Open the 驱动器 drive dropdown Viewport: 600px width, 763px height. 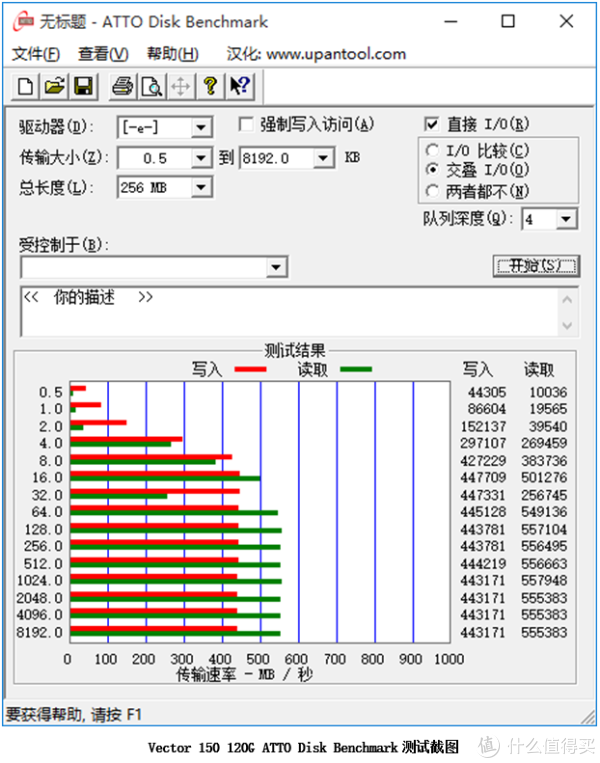(x=201, y=128)
